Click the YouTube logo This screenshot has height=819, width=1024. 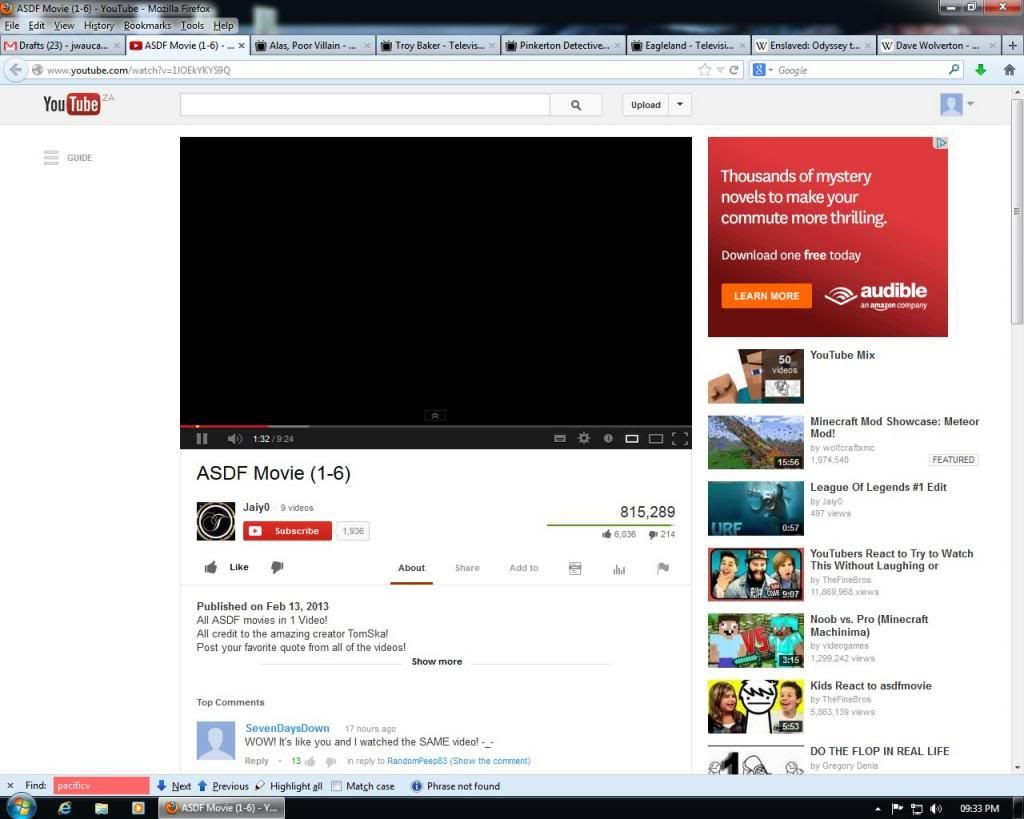[72, 104]
